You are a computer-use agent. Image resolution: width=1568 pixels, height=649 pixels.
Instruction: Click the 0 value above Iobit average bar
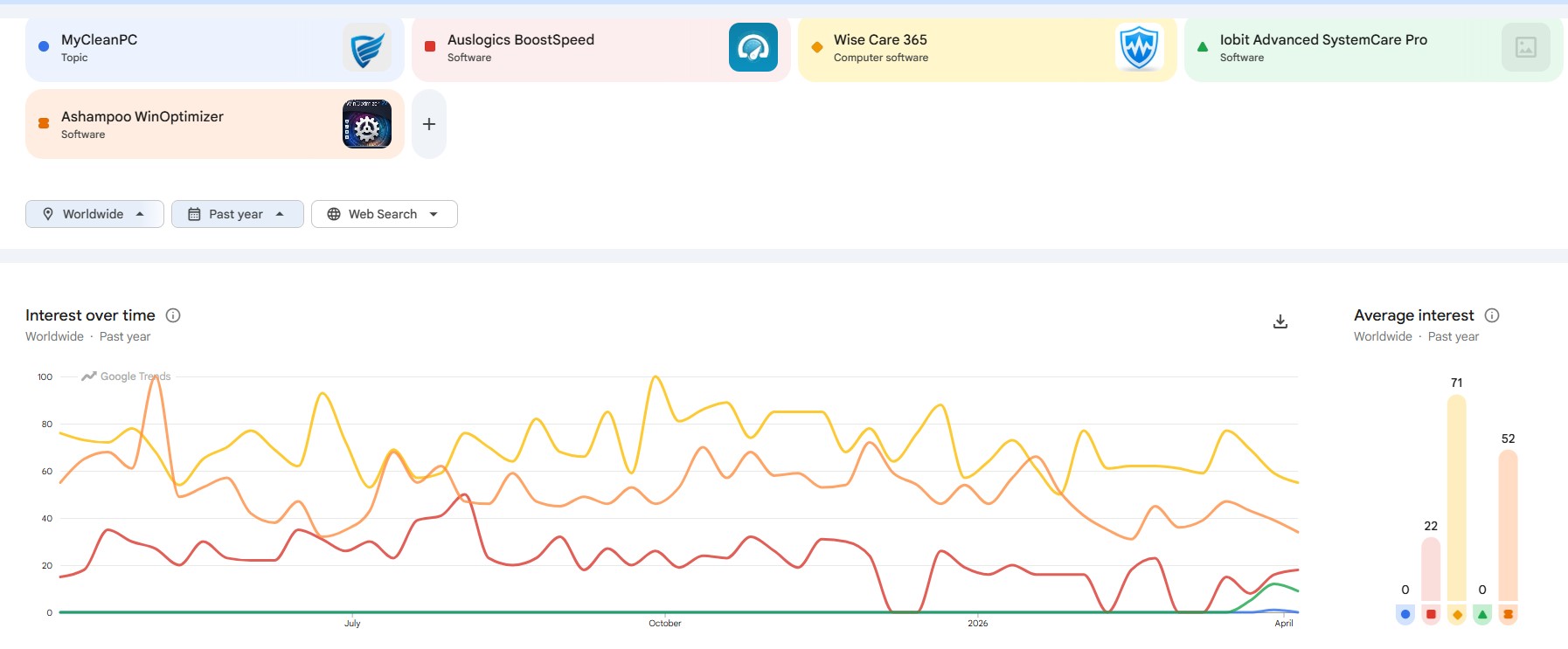tap(1482, 590)
